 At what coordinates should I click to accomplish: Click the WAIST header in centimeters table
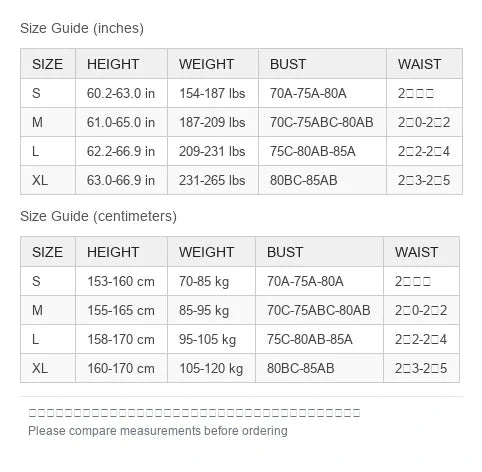pos(421,252)
